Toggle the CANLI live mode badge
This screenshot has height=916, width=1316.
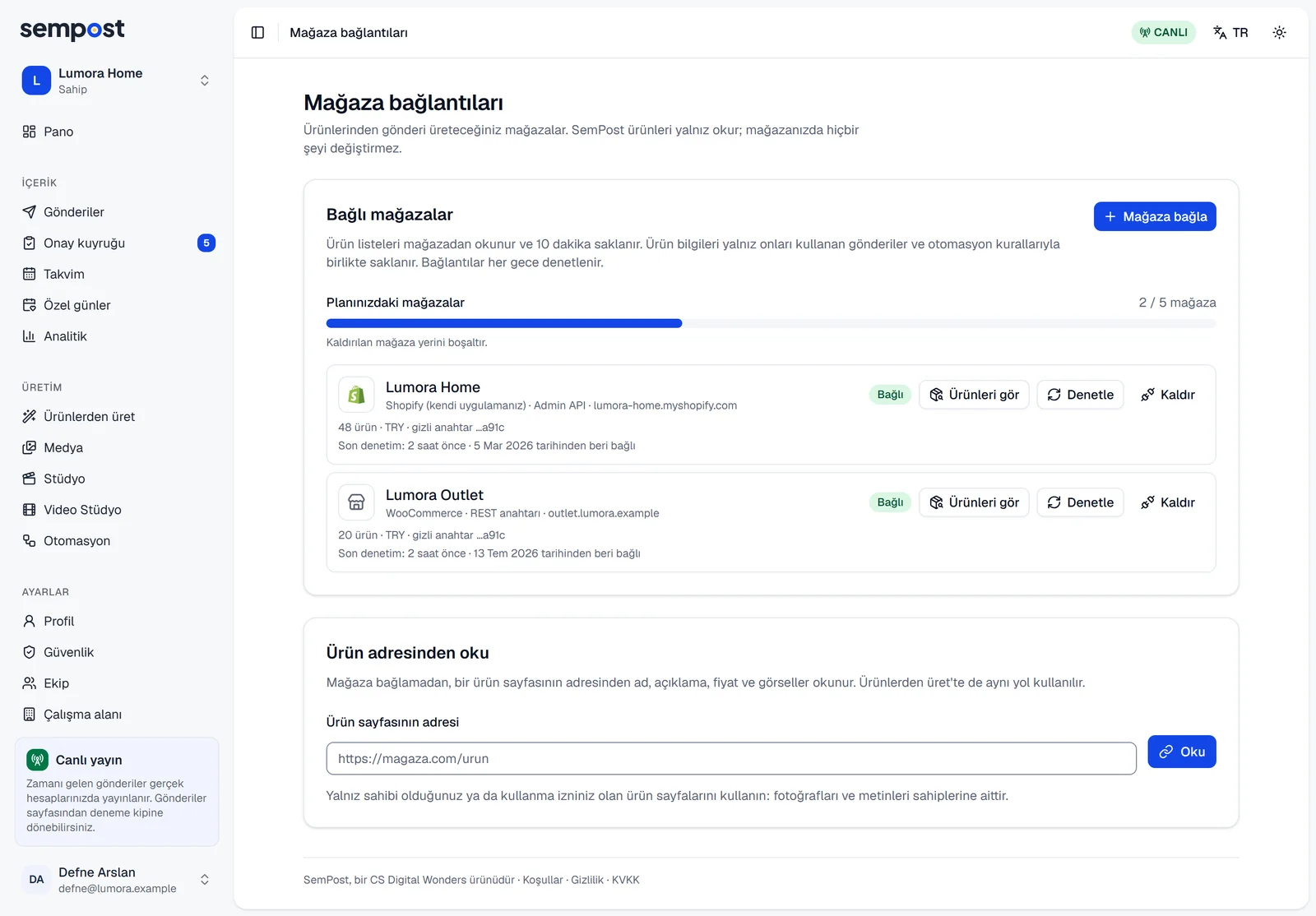point(1163,32)
